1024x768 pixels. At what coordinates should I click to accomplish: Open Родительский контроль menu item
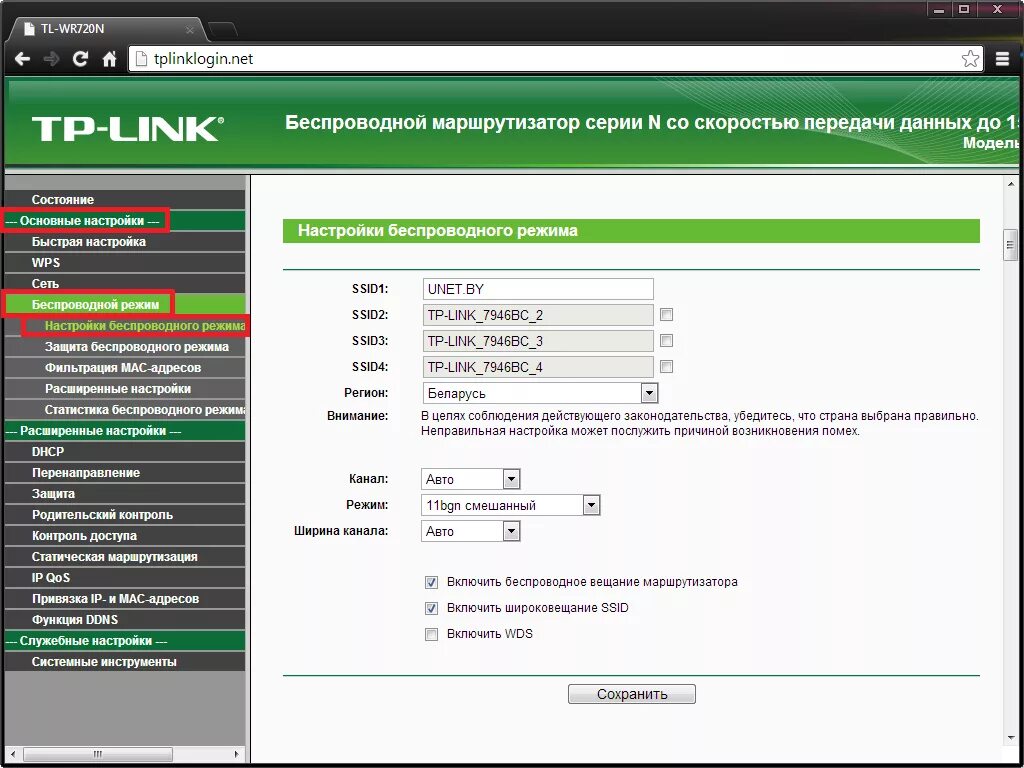click(x=125, y=515)
